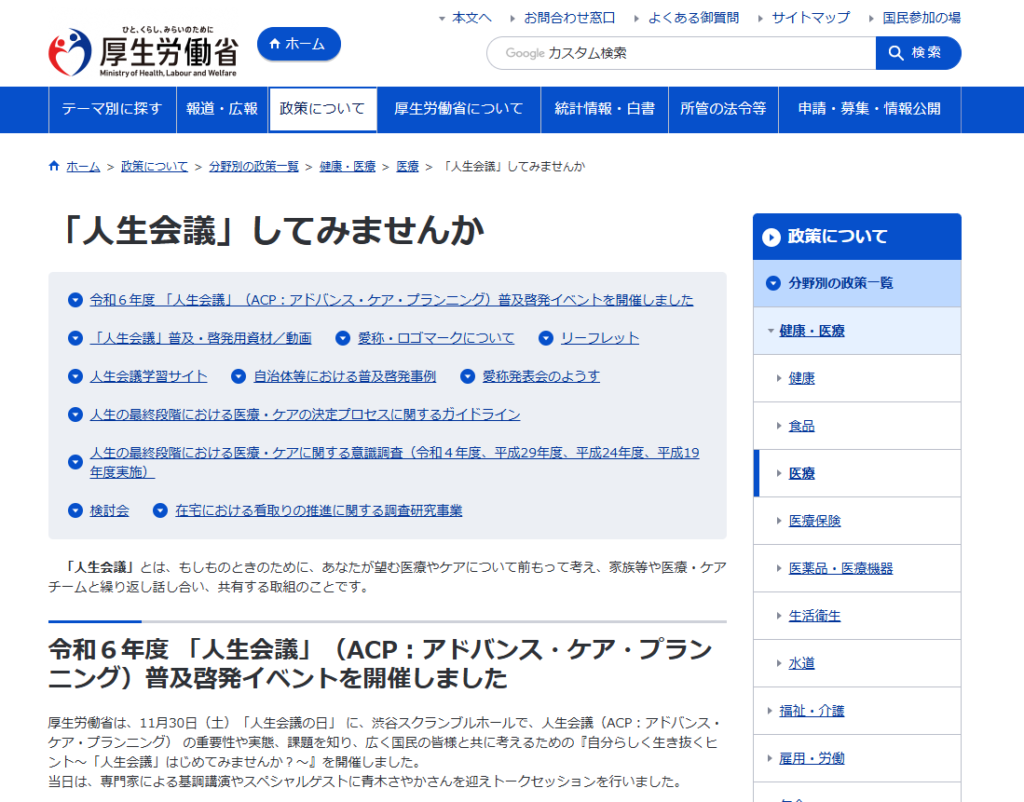Select 申請・募集・情報公開 in nav bar
Image resolution: width=1024 pixels, height=802 pixels.
tap(869, 109)
